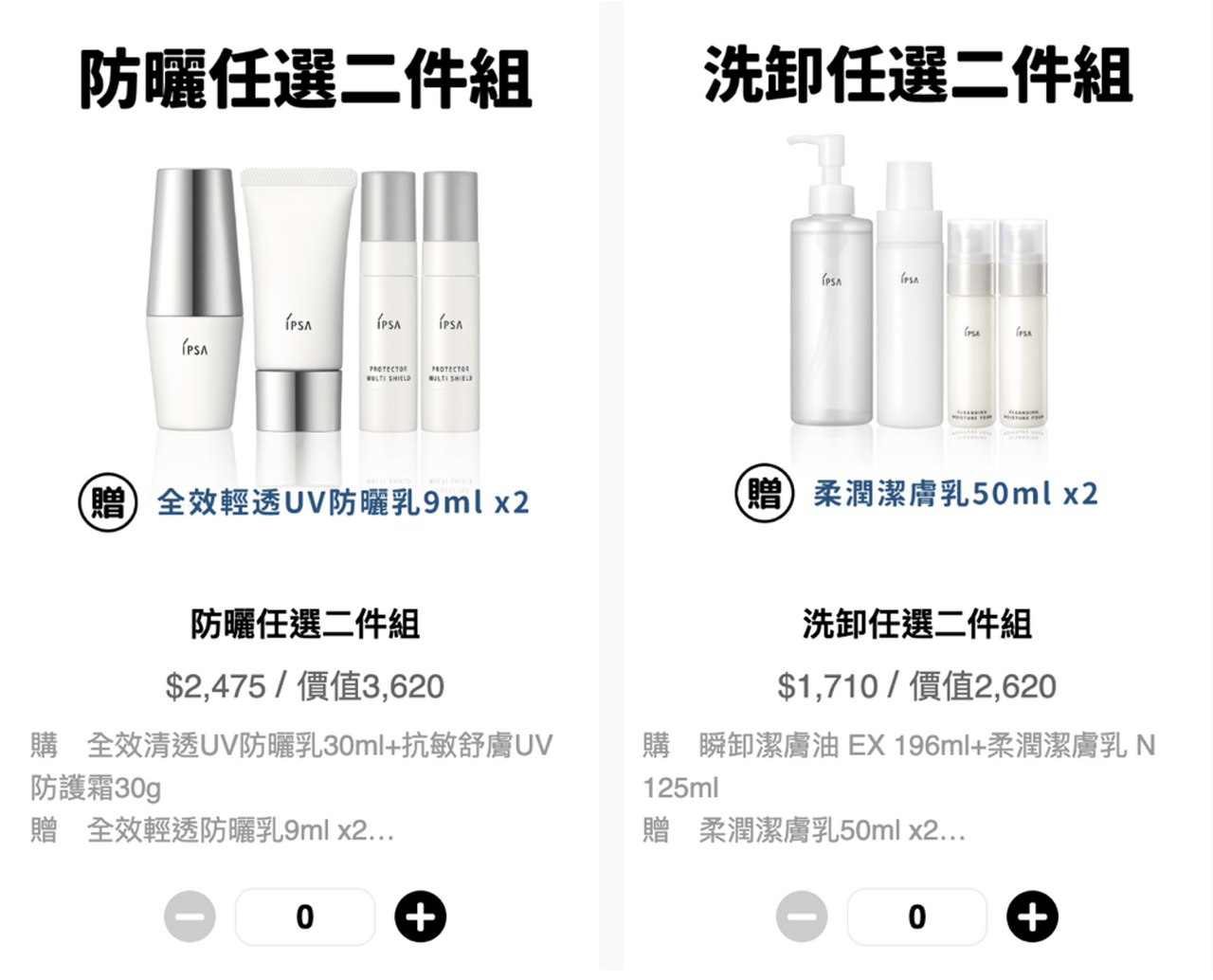The width and height of the screenshot is (1213, 980).
Task: Increase quantity of 防曬任選二件組 with plus button
Action: (420, 916)
